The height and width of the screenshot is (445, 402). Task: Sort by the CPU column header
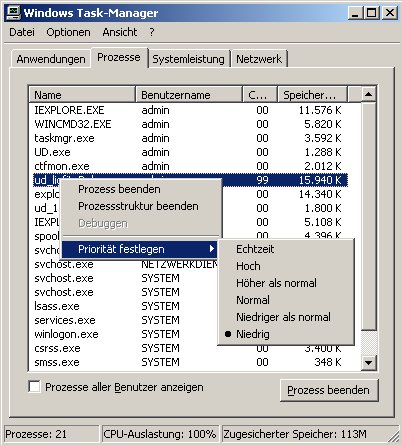click(260, 95)
